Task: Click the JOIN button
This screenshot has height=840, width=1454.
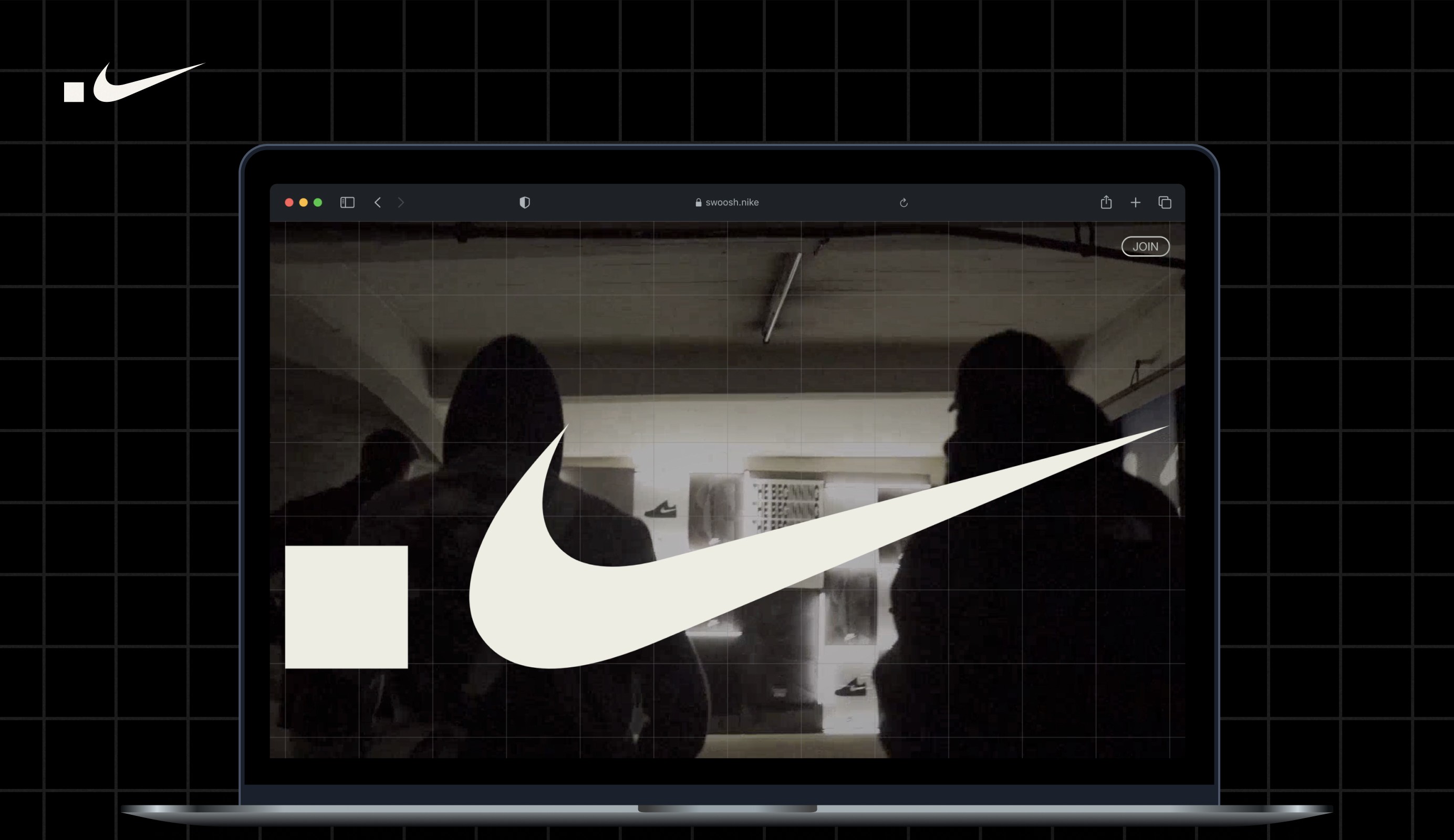Action: point(1145,246)
